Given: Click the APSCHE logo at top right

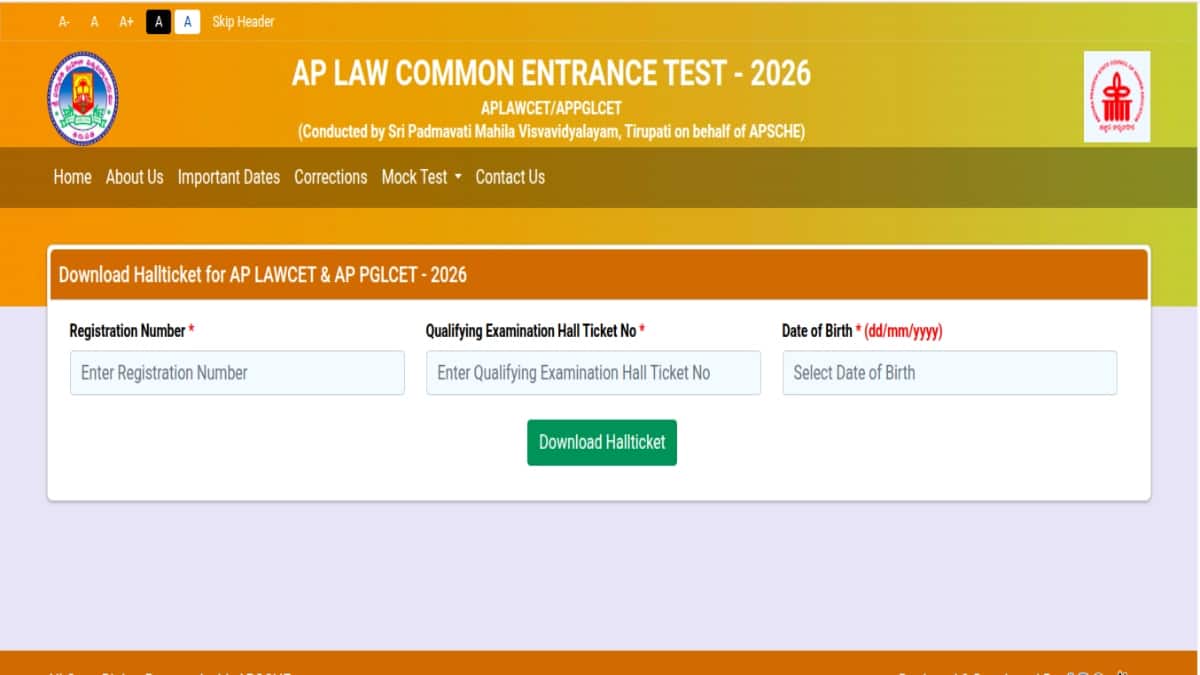Looking at the screenshot, I should [x=1116, y=97].
